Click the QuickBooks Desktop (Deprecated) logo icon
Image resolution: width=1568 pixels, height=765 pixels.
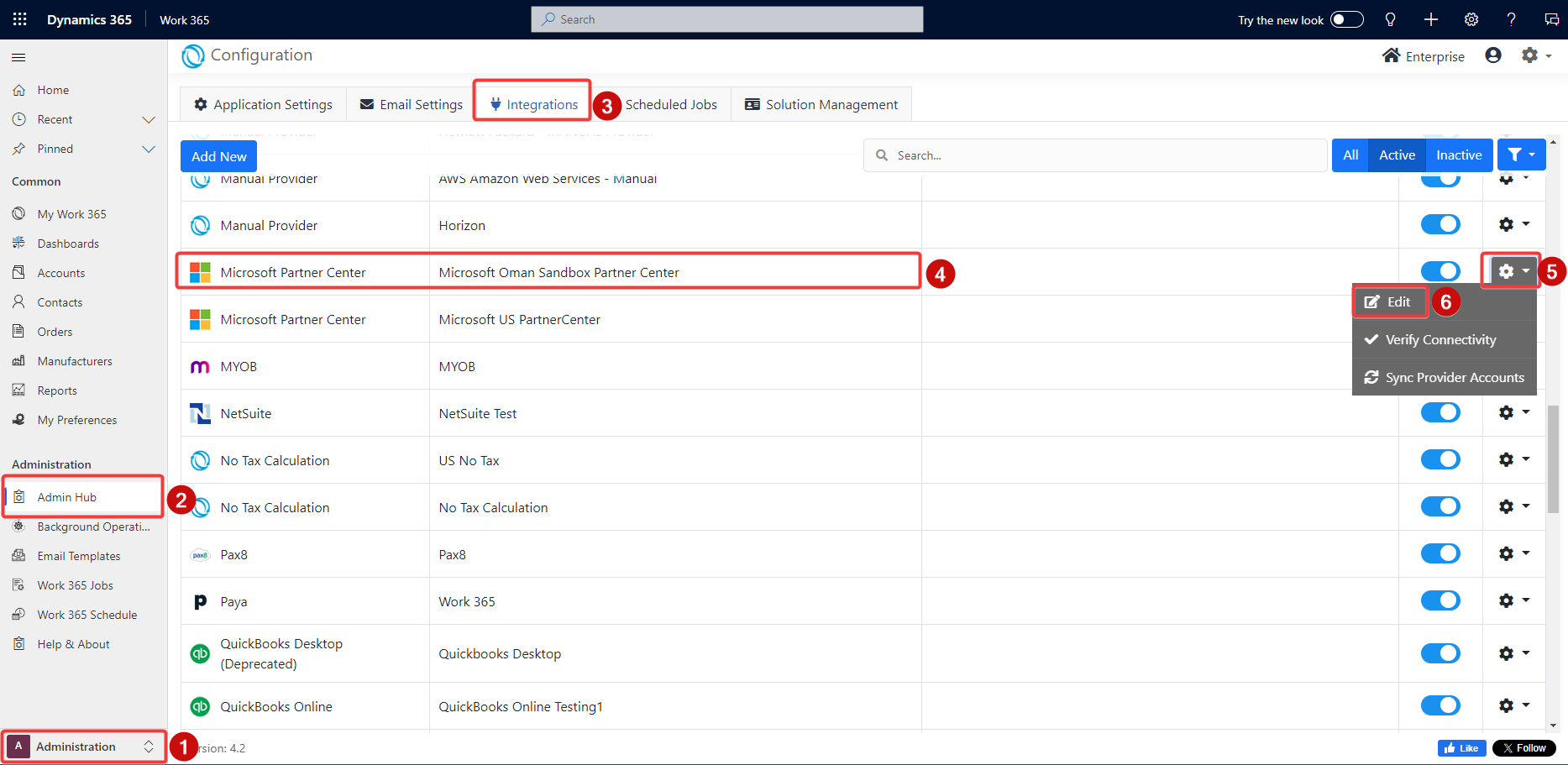200,653
